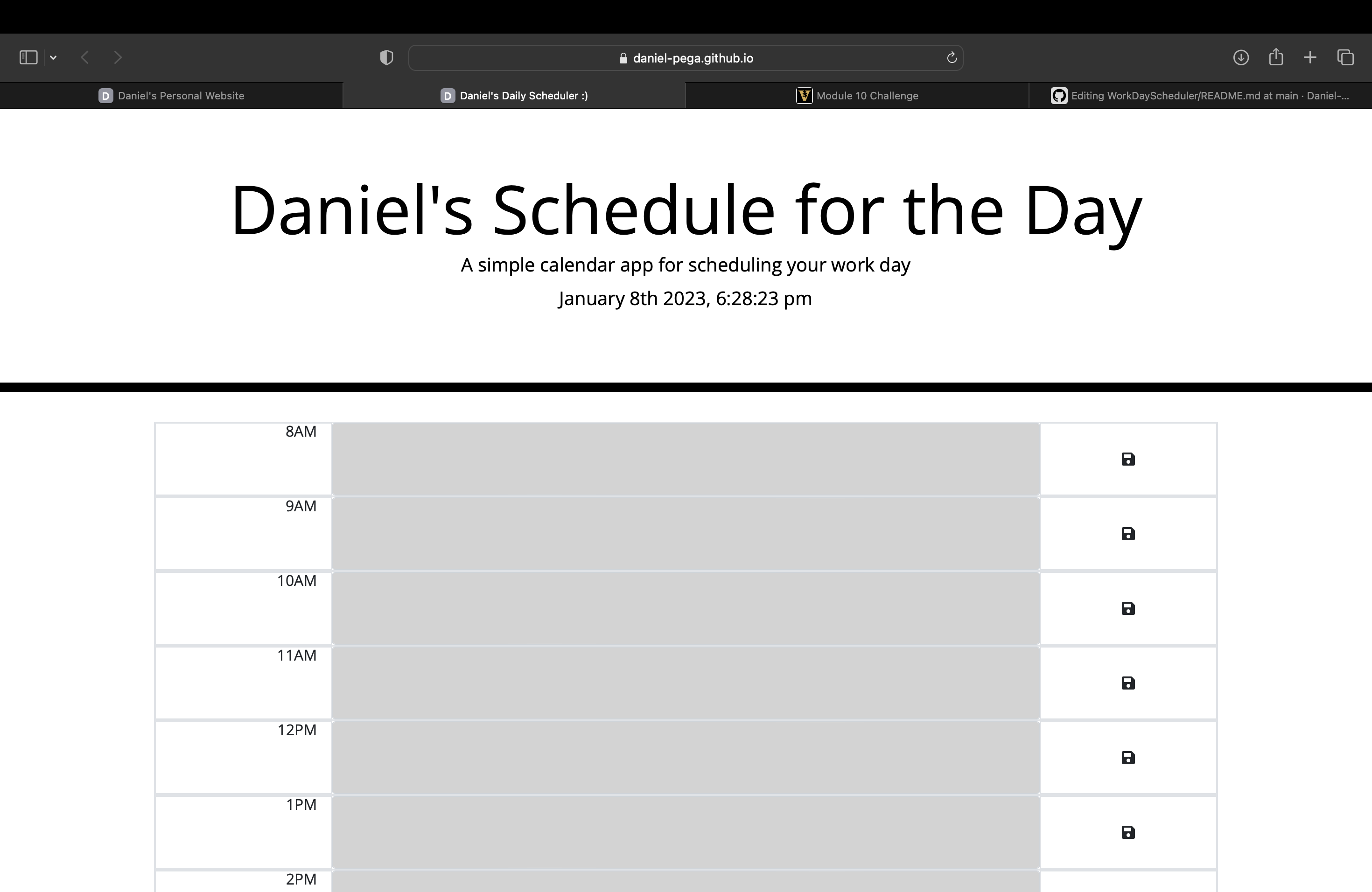This screenshot has width=1372, height=892.
Task: Save the 1PM schedule entry
Action: (1128, 832)
